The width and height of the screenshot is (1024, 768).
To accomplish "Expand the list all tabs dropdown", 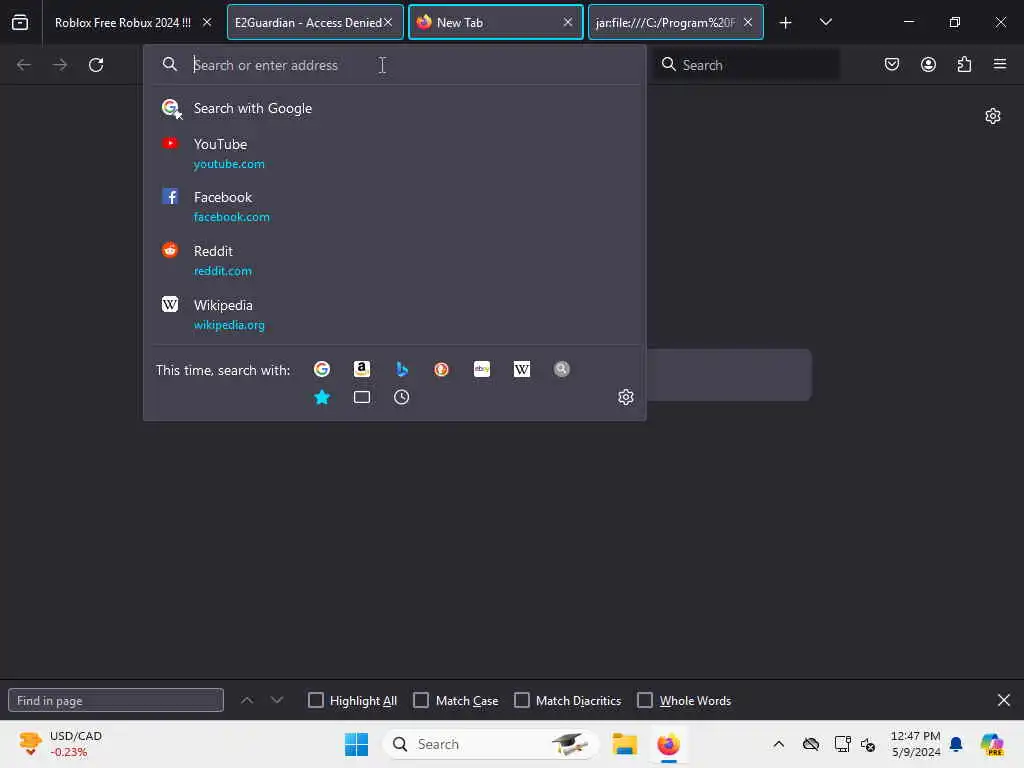I will tap(825, 22).
